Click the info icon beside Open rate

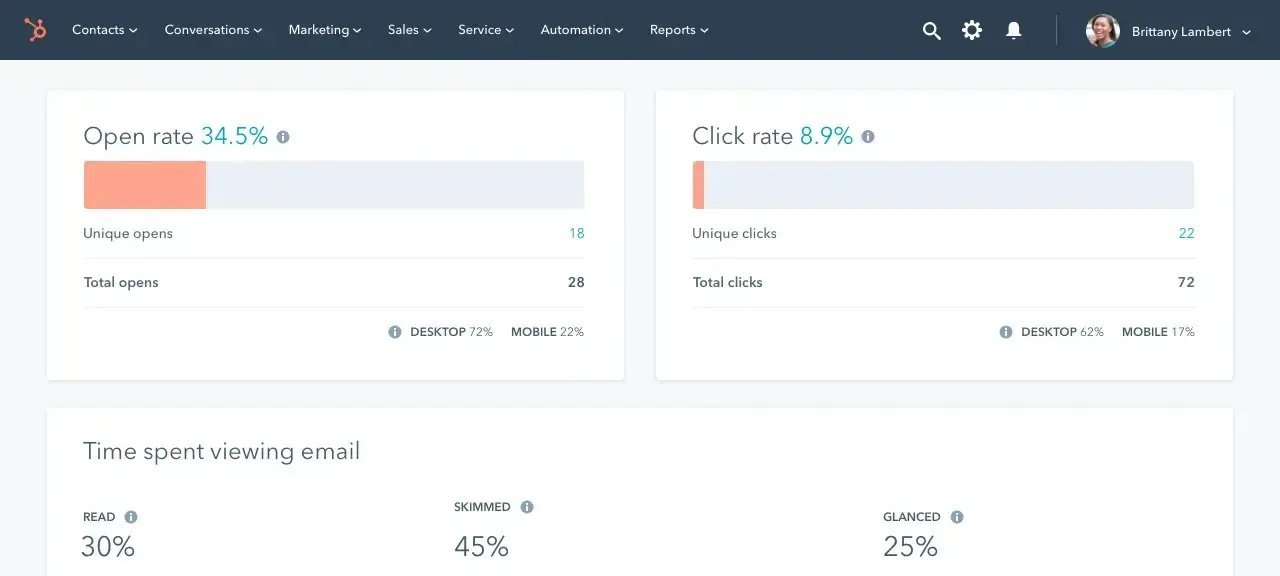283,136
